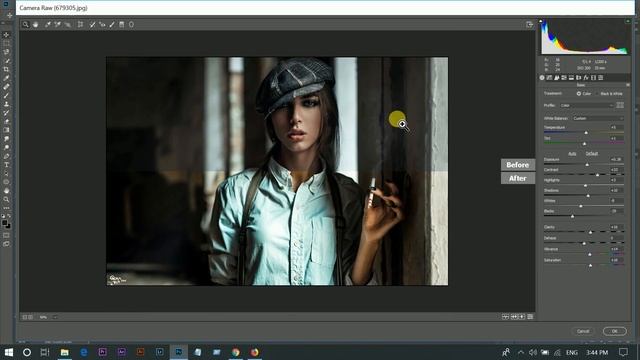Select the Spot Removal tool

pos(92,25)
